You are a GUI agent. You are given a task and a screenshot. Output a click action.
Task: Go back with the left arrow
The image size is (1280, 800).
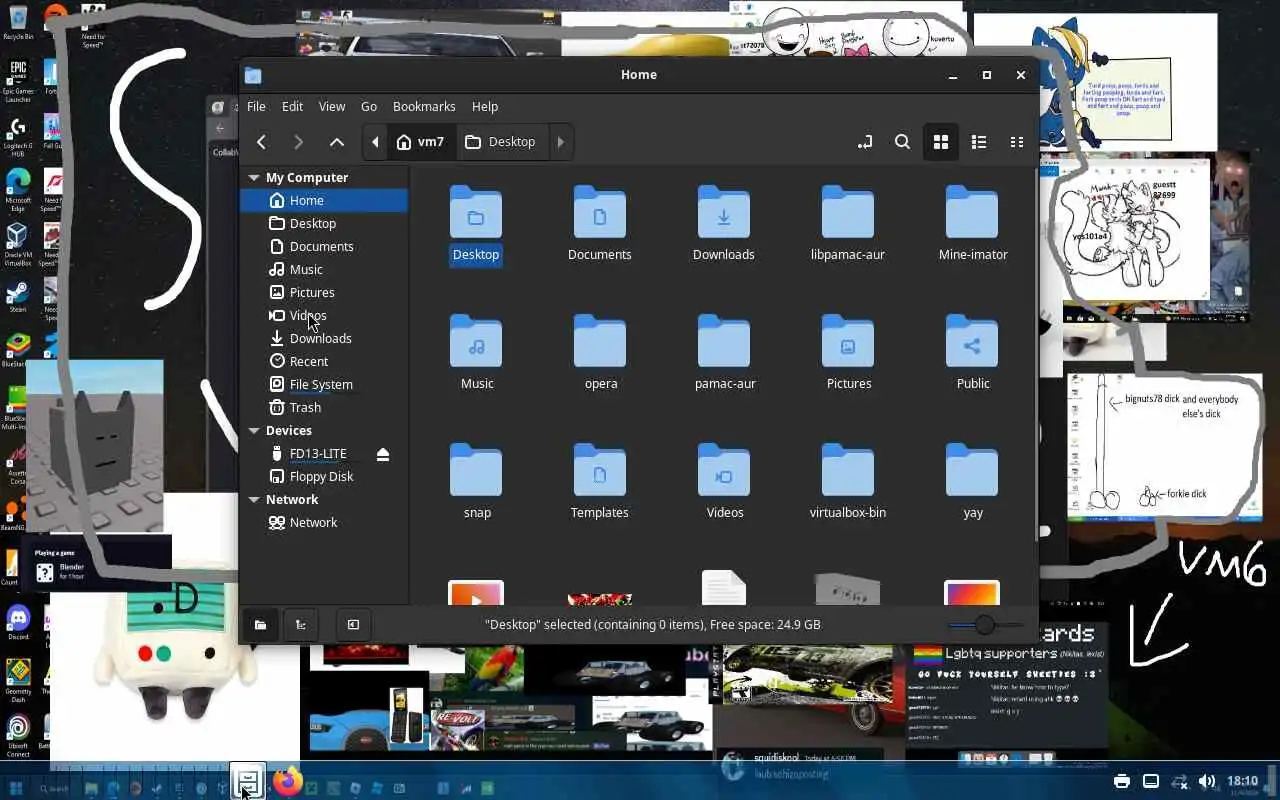[261, 142]
